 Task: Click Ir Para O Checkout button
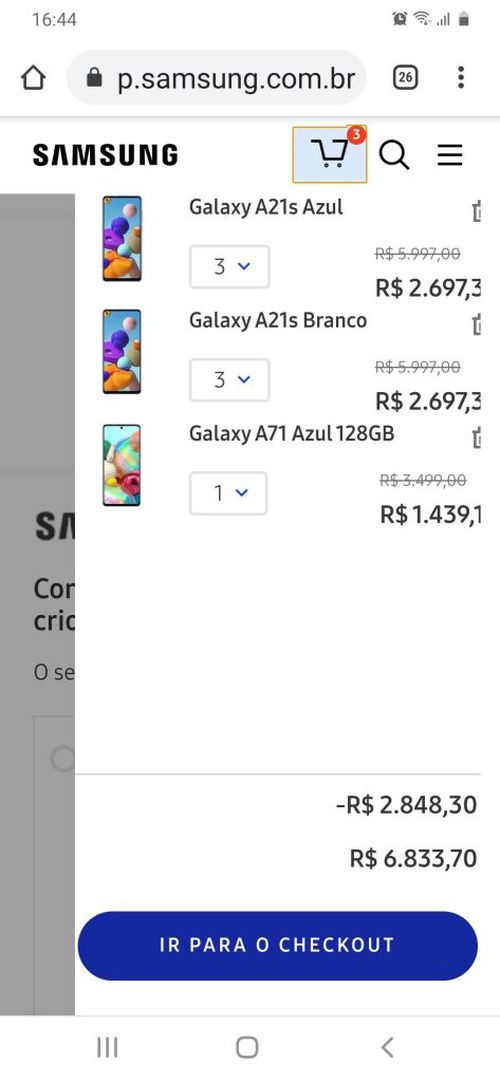pos(277,945)
